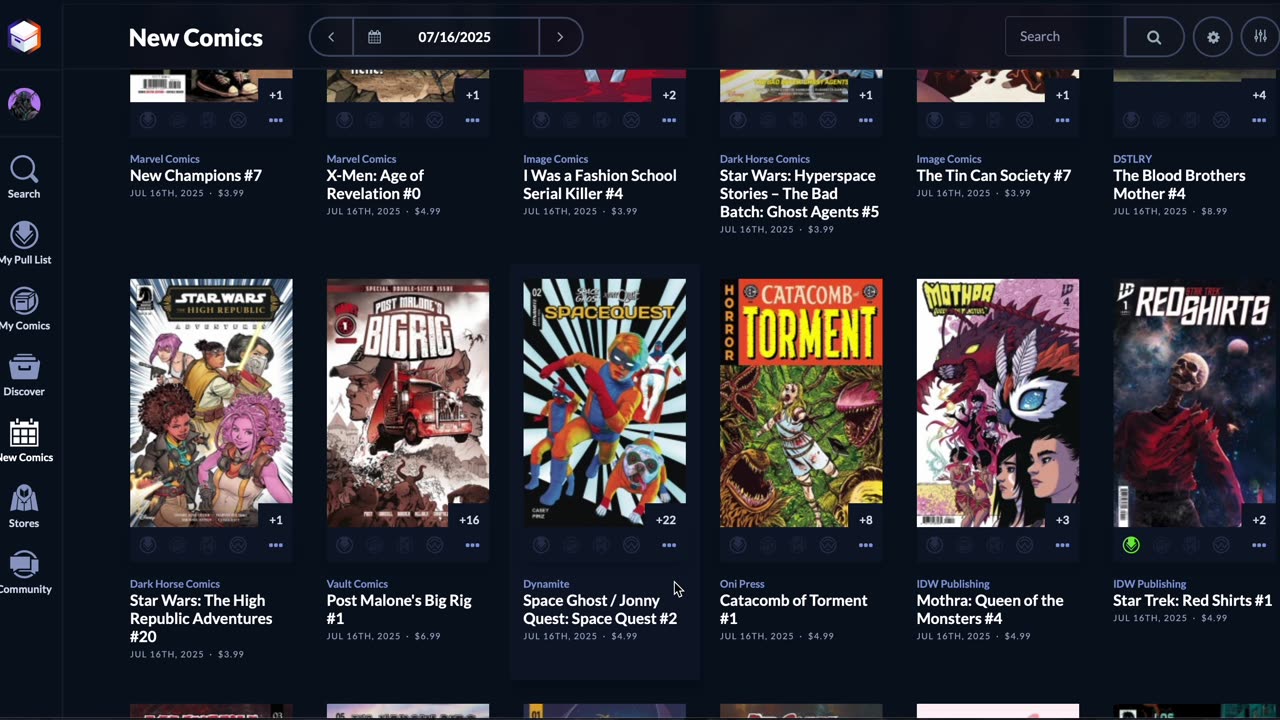Go to previous release week arrow
This screenshot has height=720, width=1280.
point(331,37)
